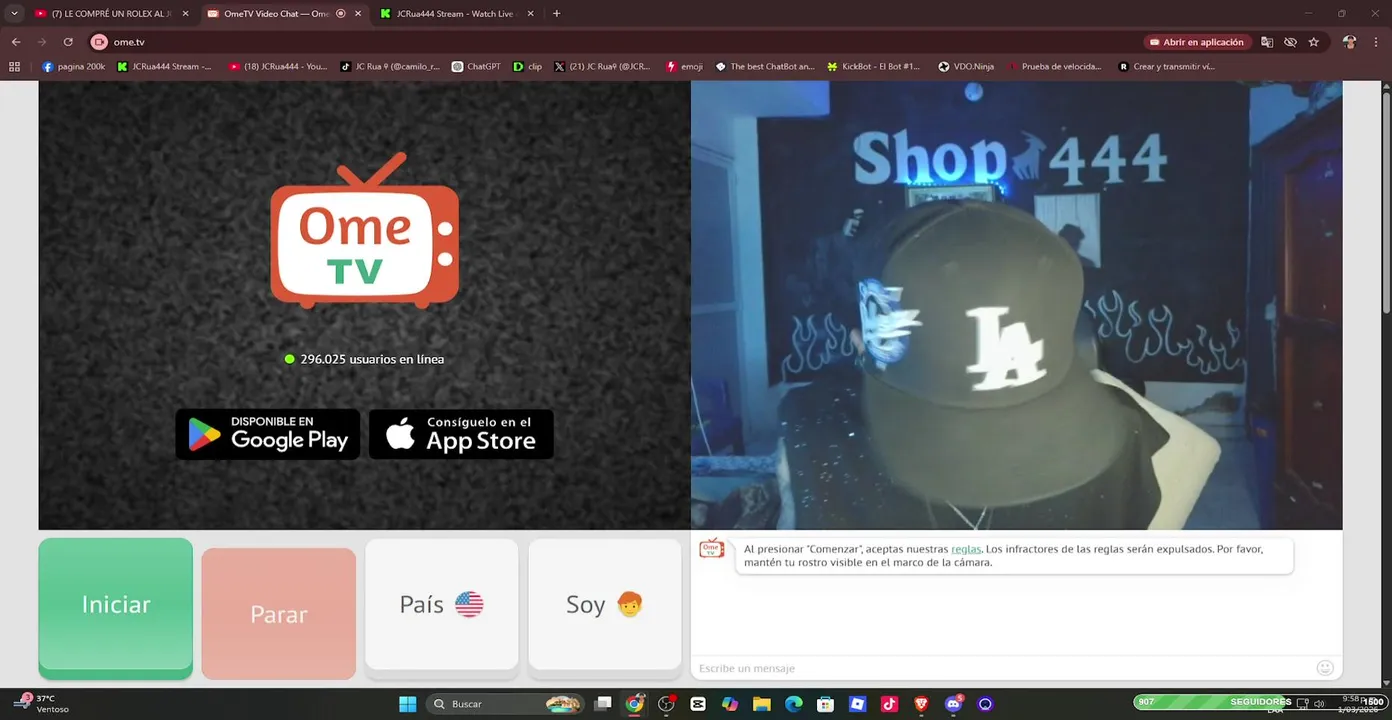Viewport: 1392px width, 720px height.
Task: Open the weather widget showing 37°C
Action: 42,704
